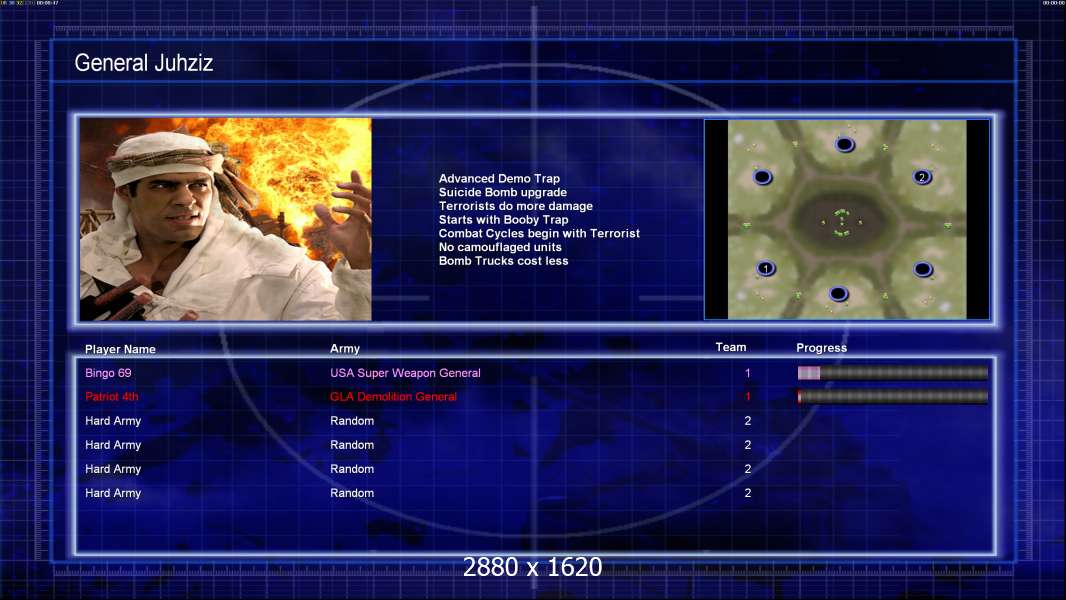Viewport: 1066px width, 600px height.
Task: Click the 'Advanced Demo Trap' line
Action: point(499,179)
